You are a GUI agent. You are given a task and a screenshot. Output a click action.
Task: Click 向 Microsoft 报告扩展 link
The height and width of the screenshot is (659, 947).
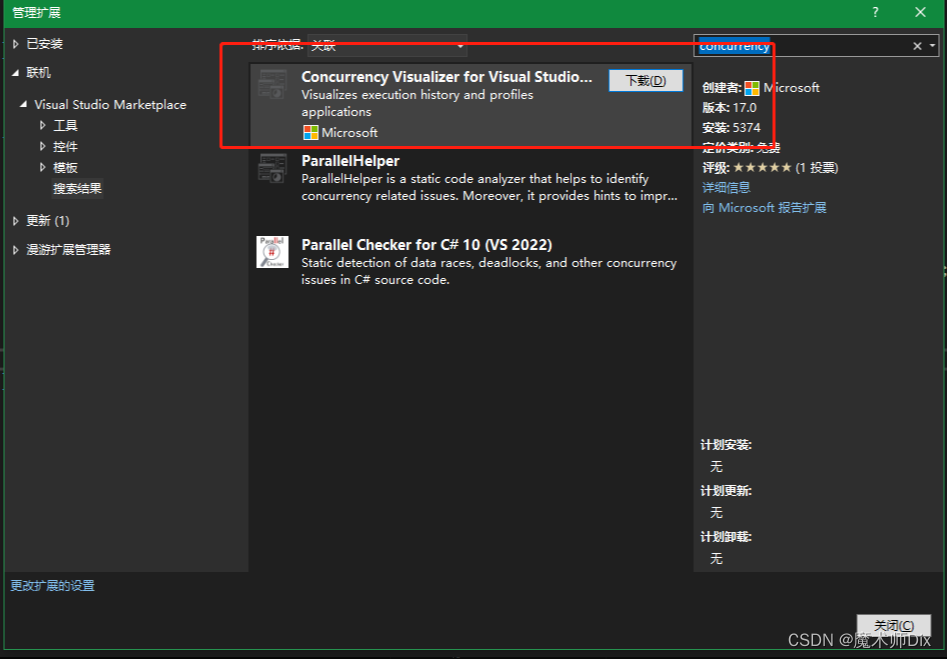(764, 208)
